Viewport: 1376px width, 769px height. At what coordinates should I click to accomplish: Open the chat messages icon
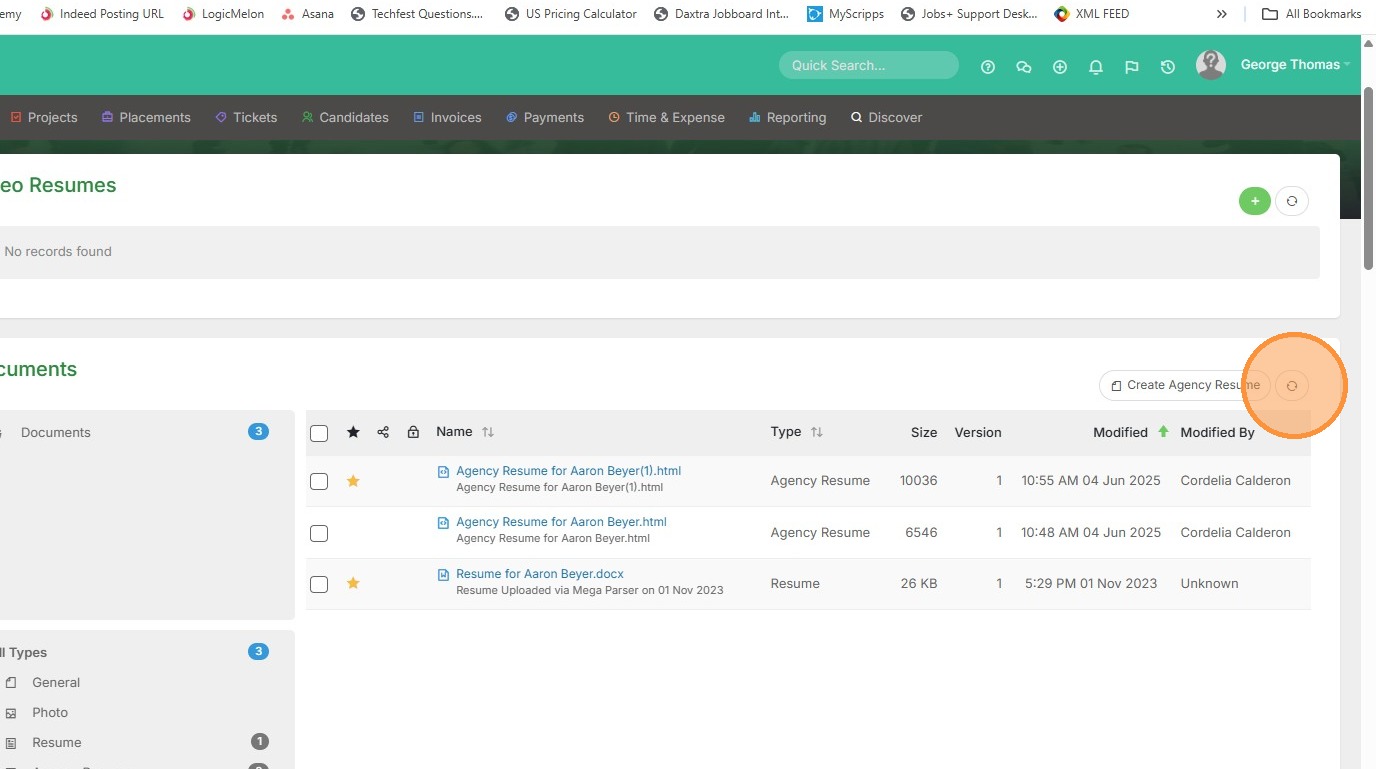click(1023, 67)
